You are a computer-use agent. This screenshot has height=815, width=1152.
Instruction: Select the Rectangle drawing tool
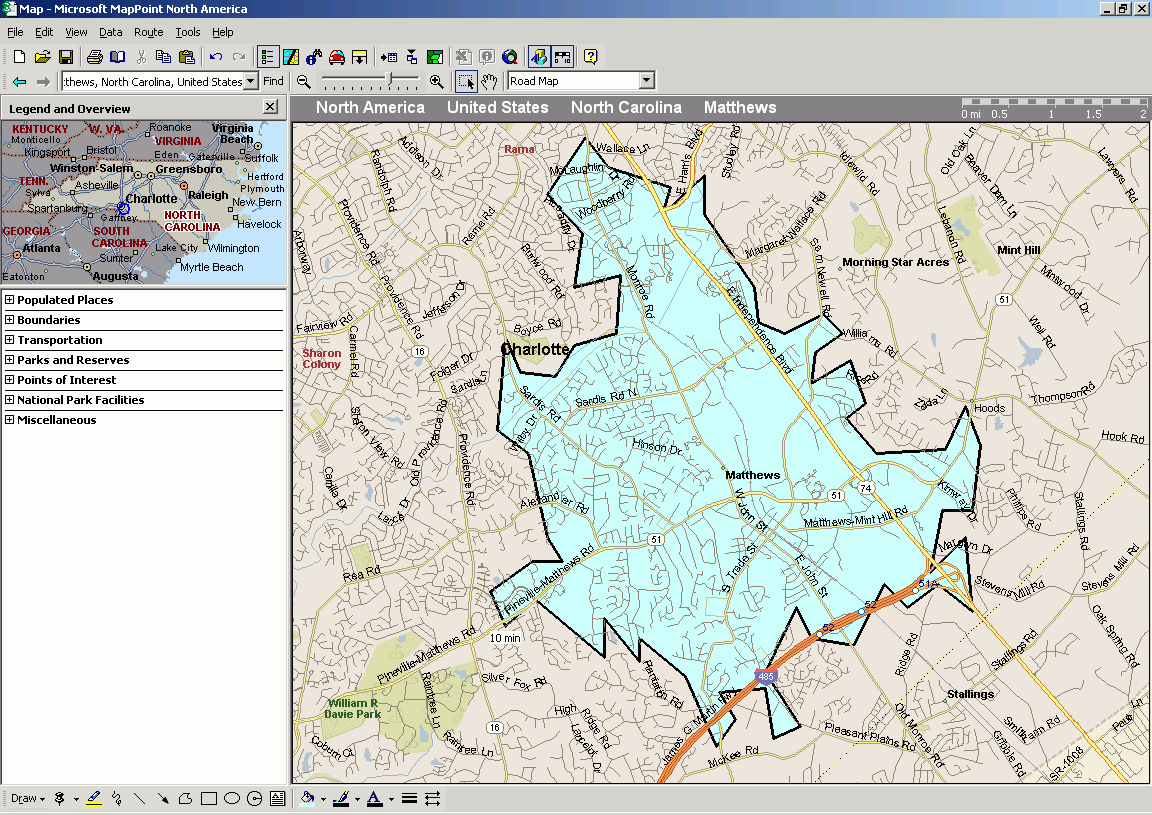coord(209,798)
